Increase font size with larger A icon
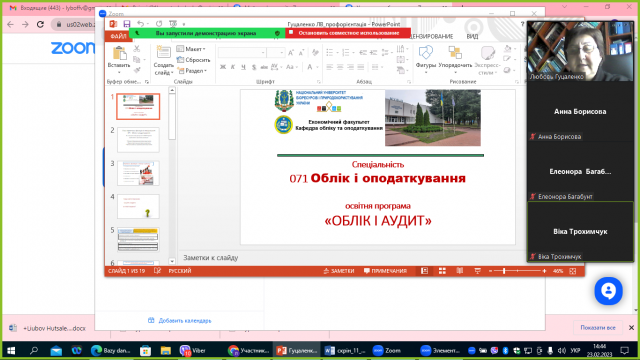 pyautogui.click(x=291, y=53)
